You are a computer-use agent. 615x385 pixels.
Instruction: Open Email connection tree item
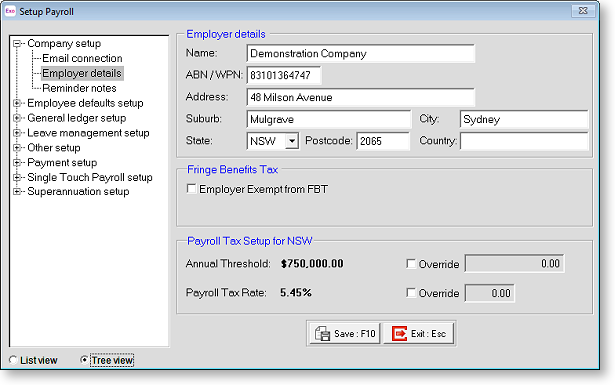click(x=82, y=58)
